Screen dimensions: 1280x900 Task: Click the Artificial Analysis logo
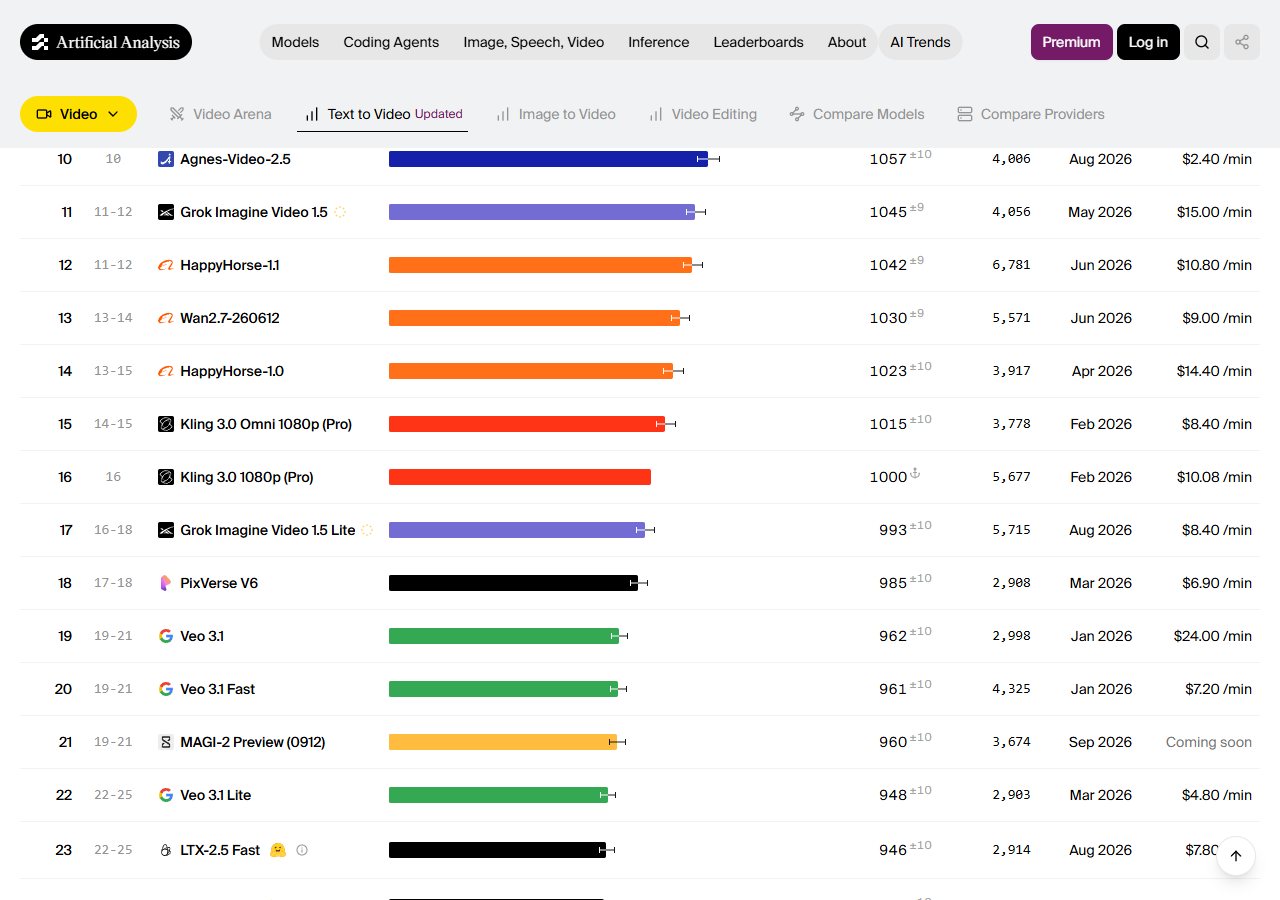coord(106,42)
